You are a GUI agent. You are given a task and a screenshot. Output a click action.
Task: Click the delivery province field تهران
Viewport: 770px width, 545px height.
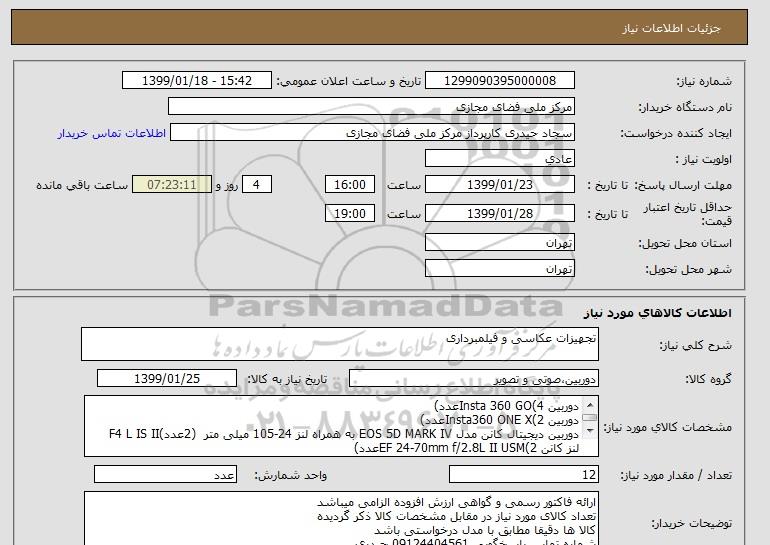click(499, 243)
